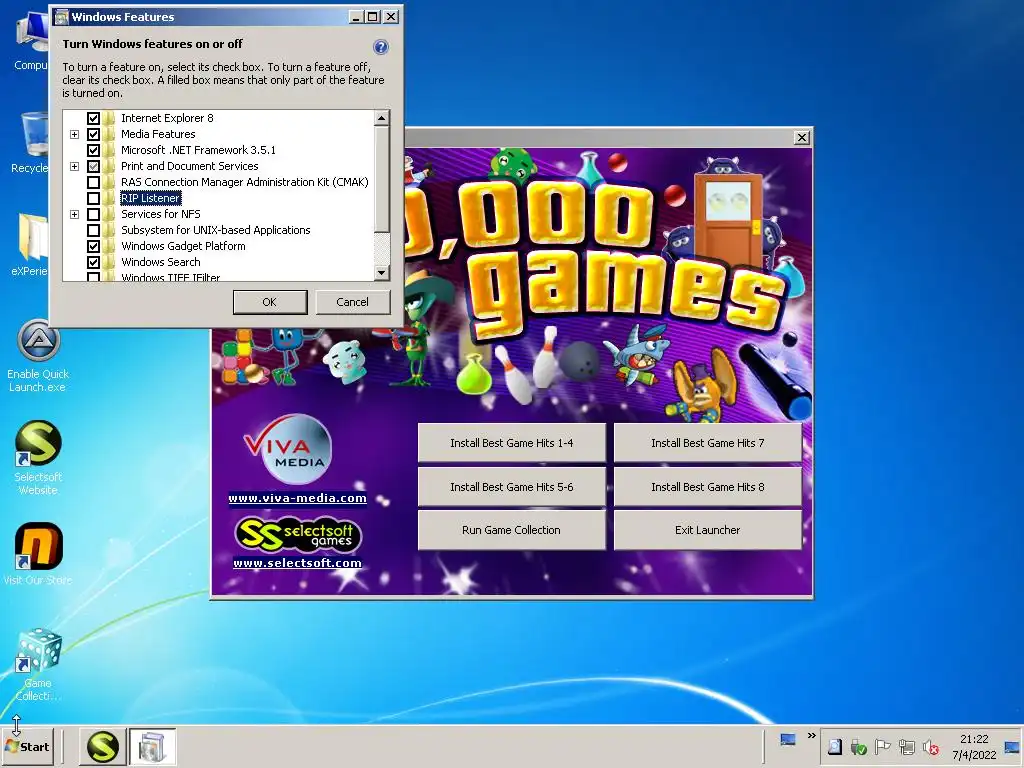Click the Viva Media logo
The width and height of the screenshot is (1024, 768).
(289, 449)
